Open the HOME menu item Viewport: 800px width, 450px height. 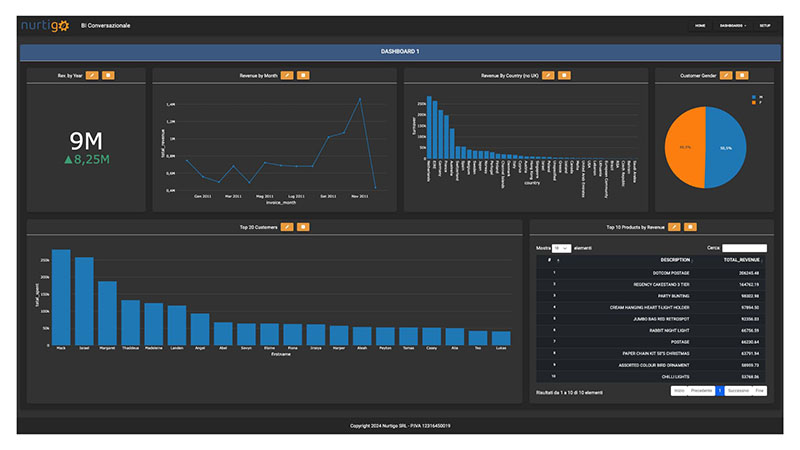click(x=700, y=26)
